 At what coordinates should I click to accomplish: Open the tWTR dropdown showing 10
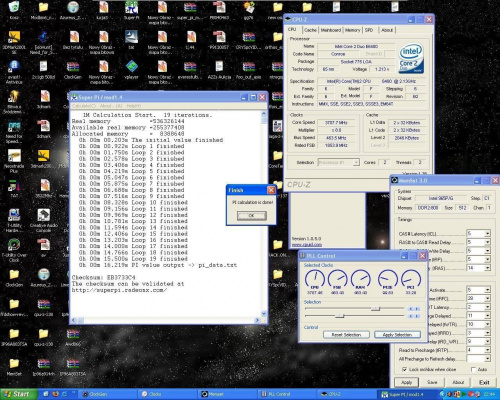pos(488,324)
